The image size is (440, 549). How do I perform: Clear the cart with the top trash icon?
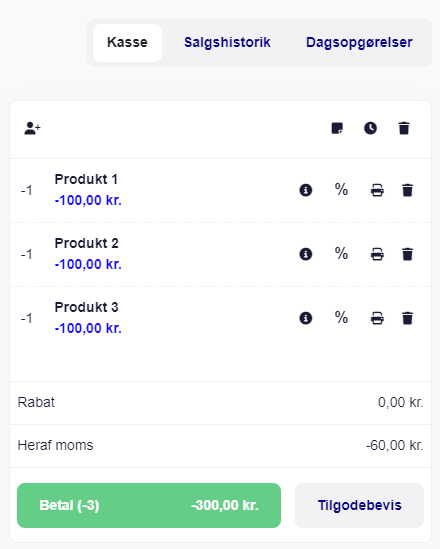click(x=404, y=128)
